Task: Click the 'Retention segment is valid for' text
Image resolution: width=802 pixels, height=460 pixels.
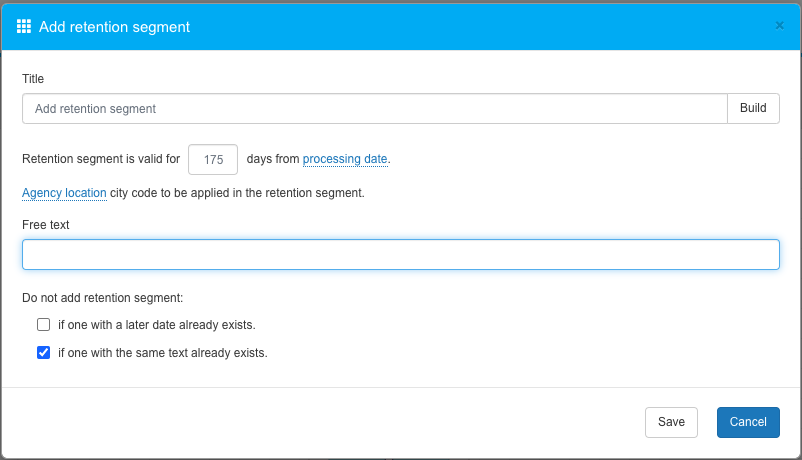Action: 100,159
